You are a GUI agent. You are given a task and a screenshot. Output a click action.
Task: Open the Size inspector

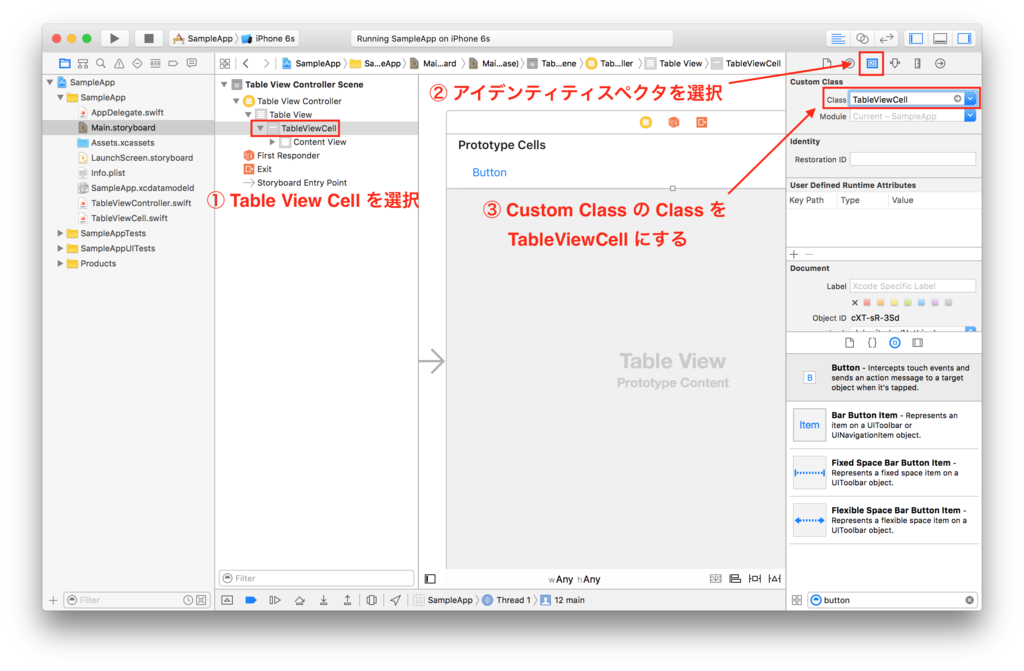click(918, 63)
